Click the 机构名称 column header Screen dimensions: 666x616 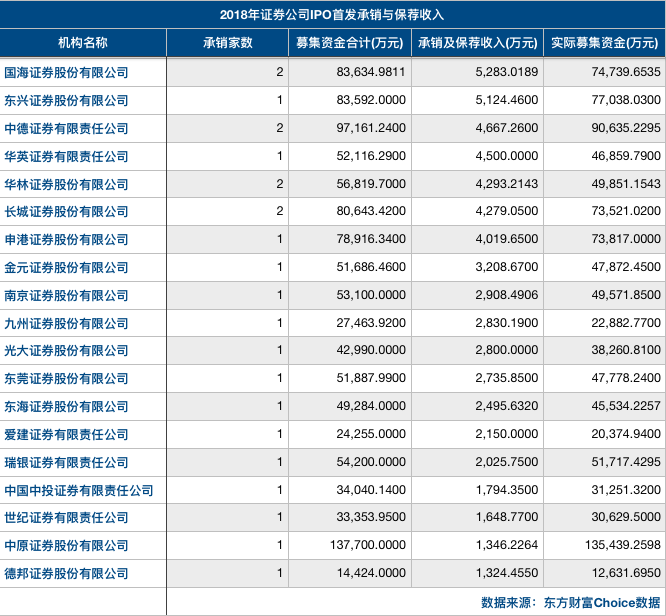[x=83, y=42]
